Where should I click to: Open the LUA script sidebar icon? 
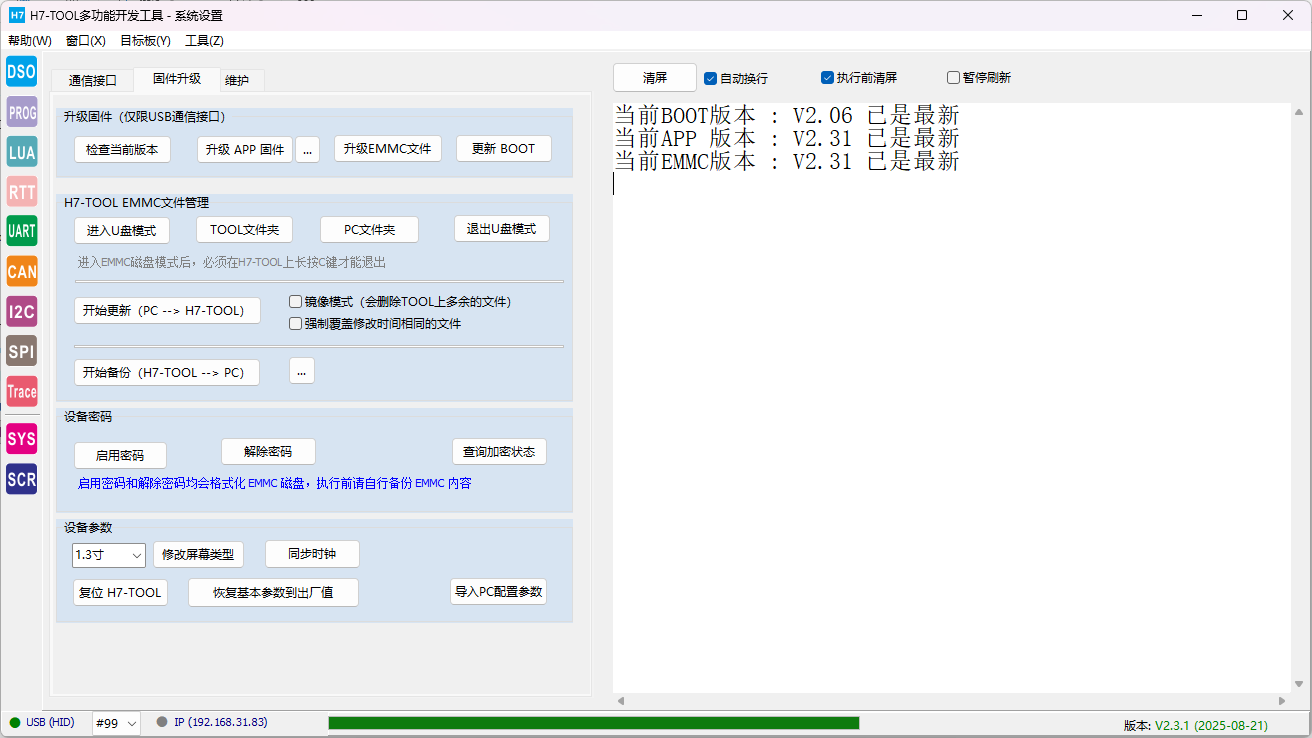pos(21,152)
